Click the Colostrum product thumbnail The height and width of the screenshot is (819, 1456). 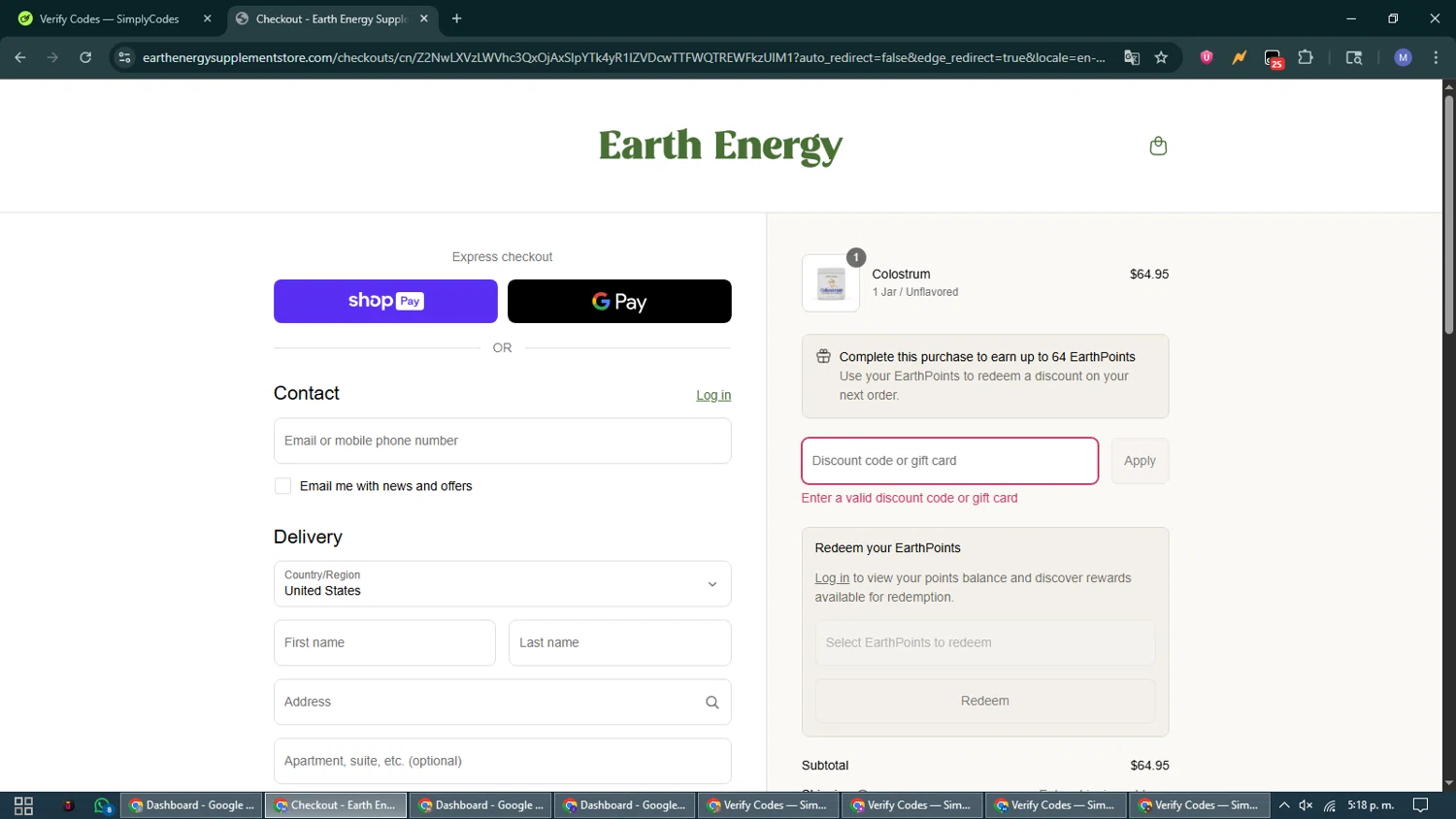[x=831, y=283]
